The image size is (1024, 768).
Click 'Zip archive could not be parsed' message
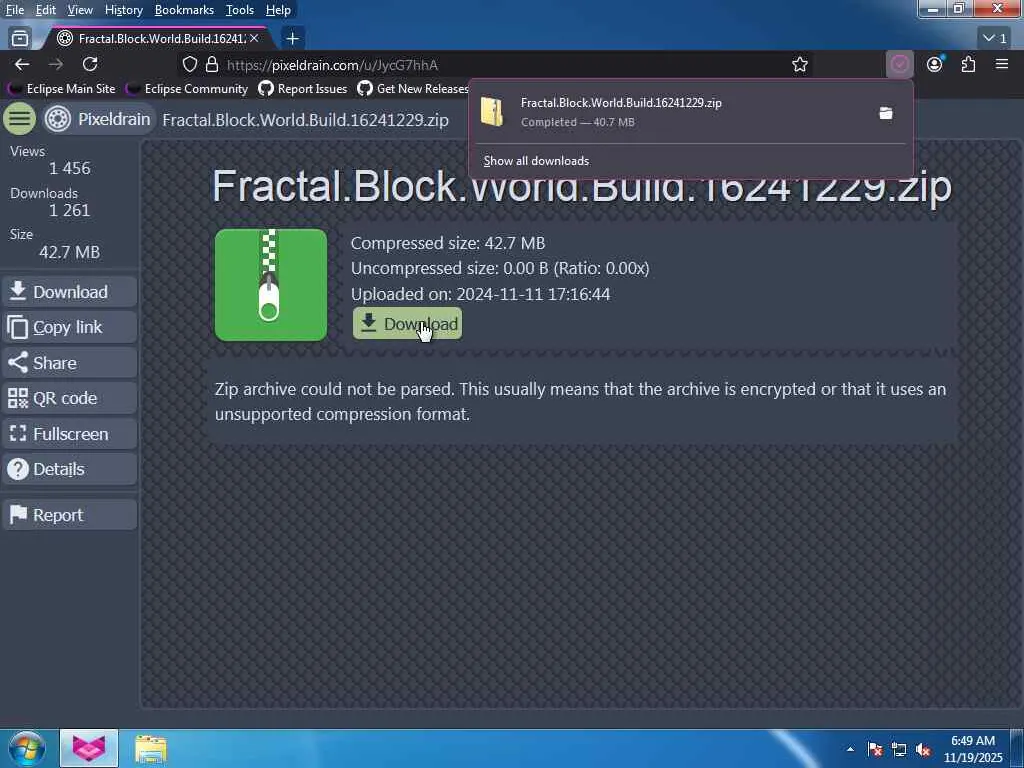pos(580,401)
